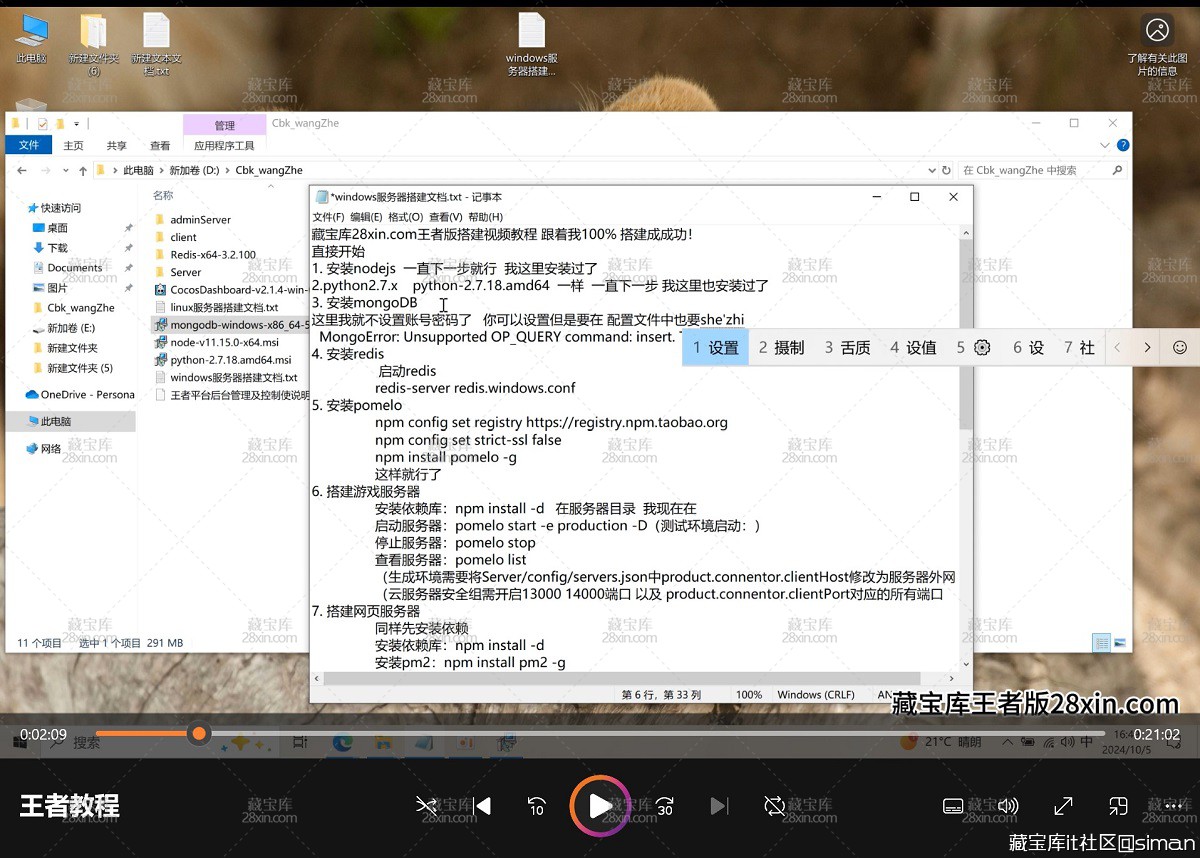Switch to large icons view in Explorer
This screenshot has width=1200, height=858.
pyautogui.click(x=1120, y=643)
